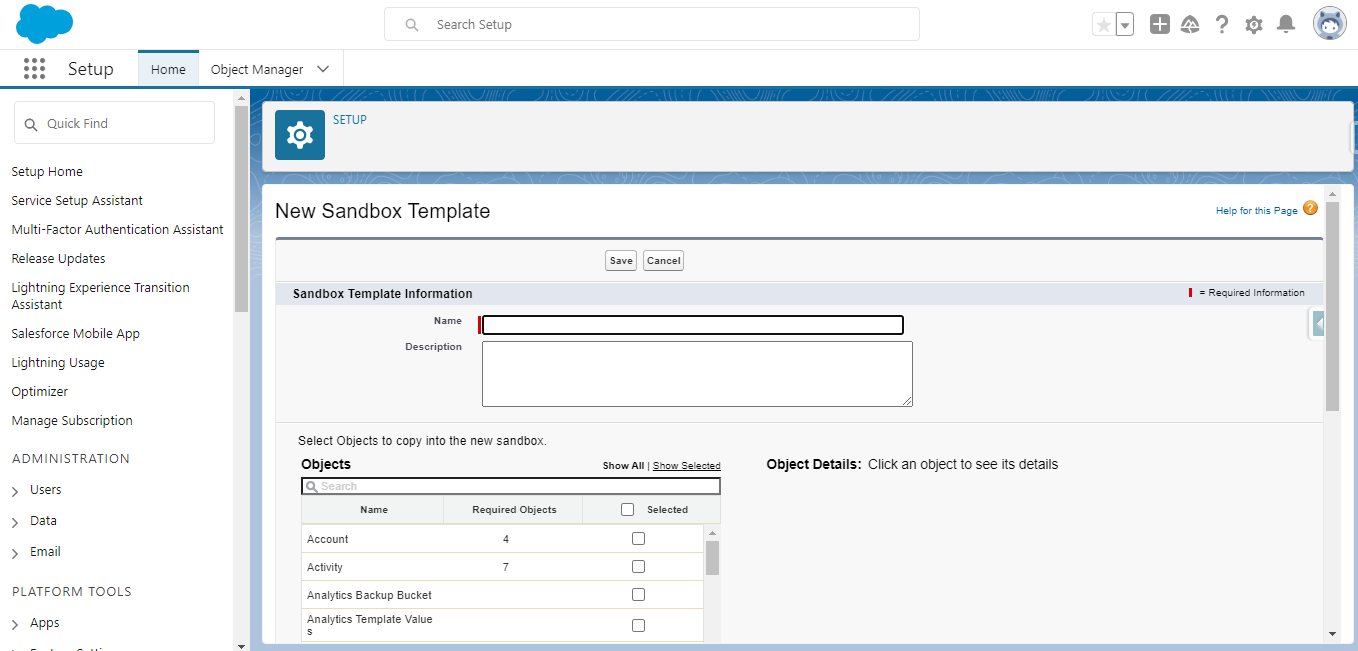
Task: Select the Activity object checkbox
Action: tap(638, 566)
